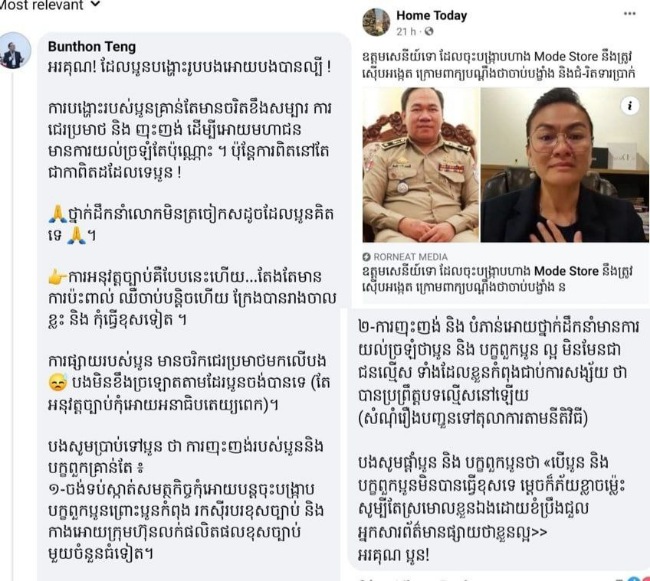View the photo of woman wearing glasses
Viewport: 650px width, 581px height.
[564, 165]
